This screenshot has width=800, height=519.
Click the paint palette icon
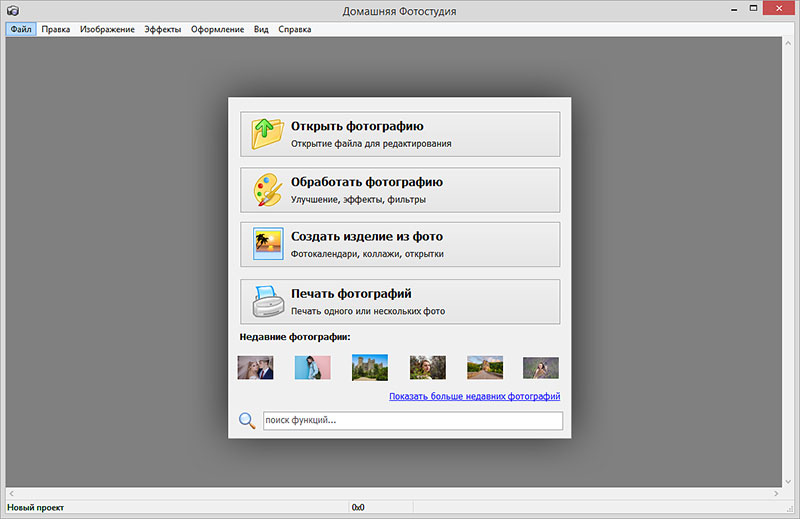pos(268,190)
